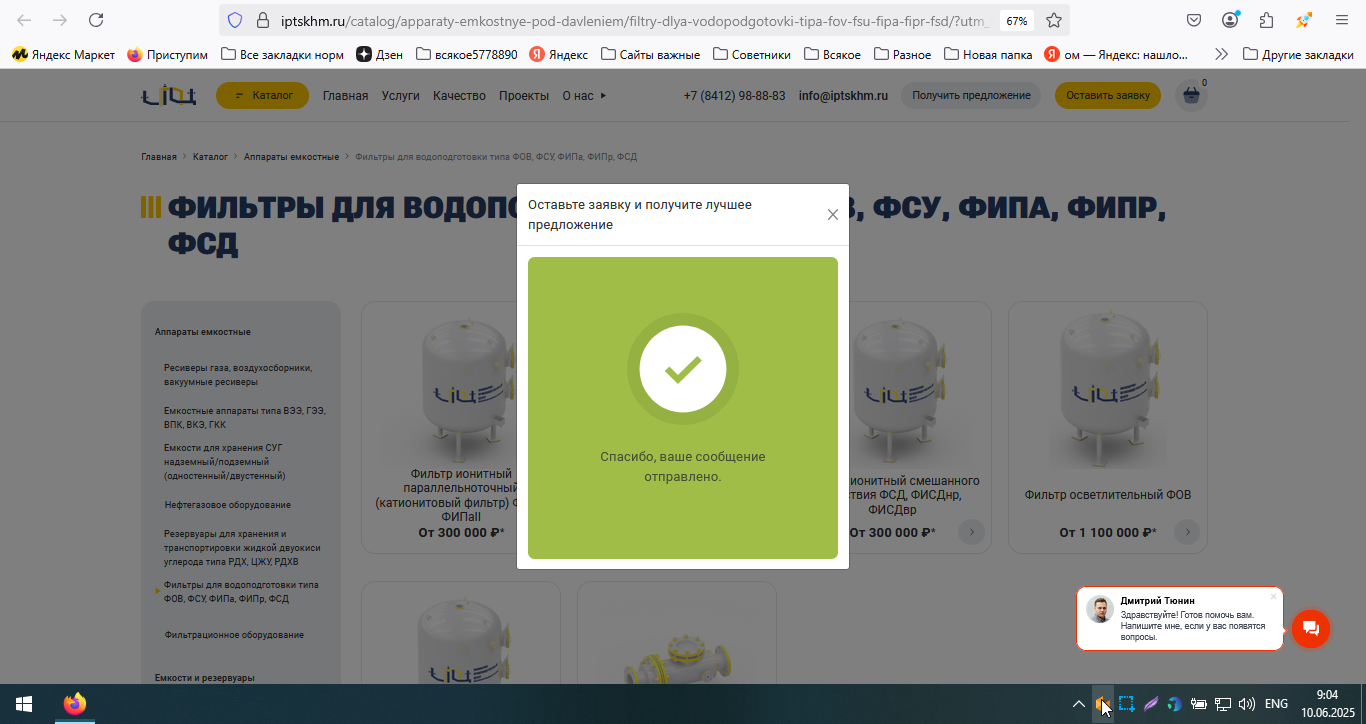Image resolution: width=1366 pixels, height=724 pixels.
Task: Click the rocket extension icon
Action: [x=1303, y=20]
